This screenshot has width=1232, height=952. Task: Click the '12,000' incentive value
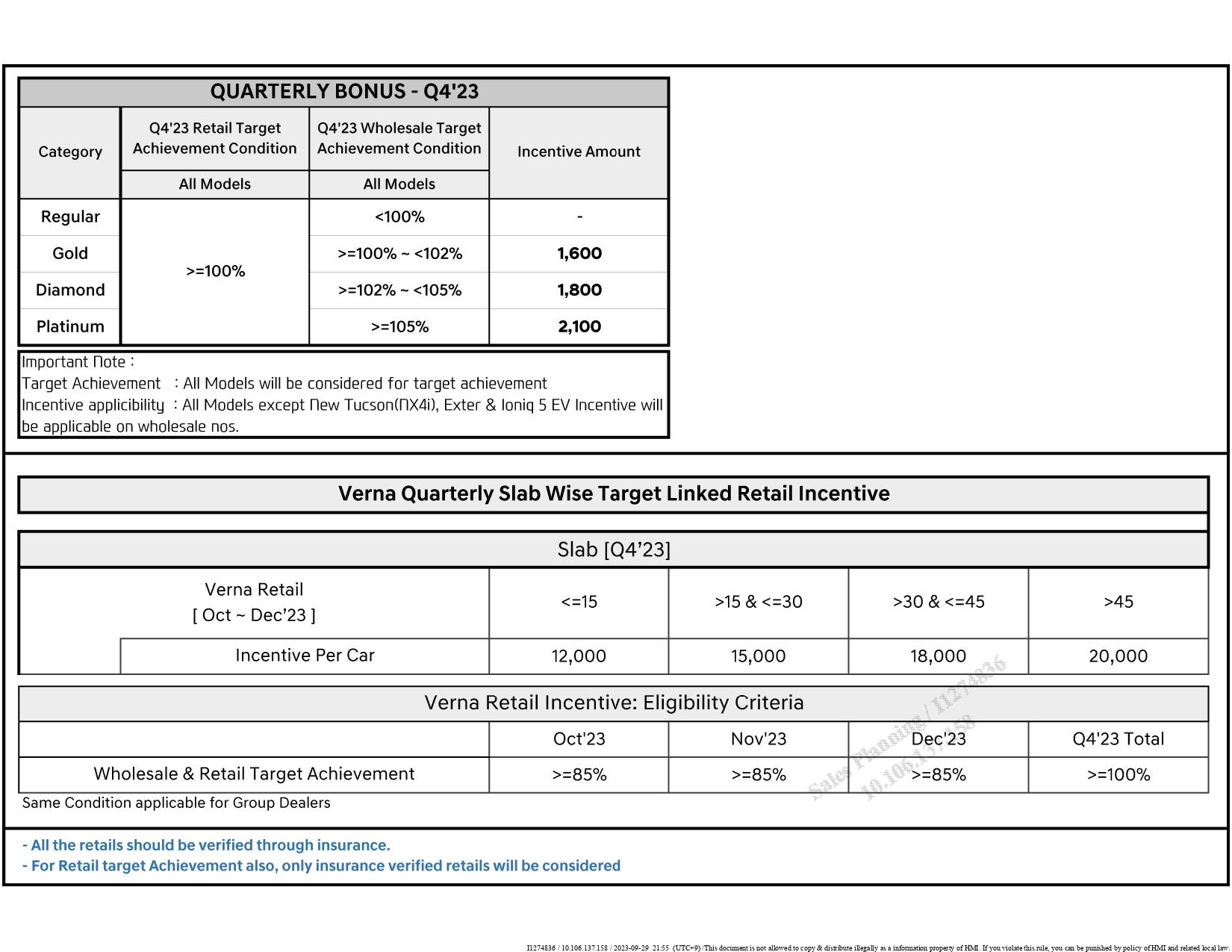point(579,656)
